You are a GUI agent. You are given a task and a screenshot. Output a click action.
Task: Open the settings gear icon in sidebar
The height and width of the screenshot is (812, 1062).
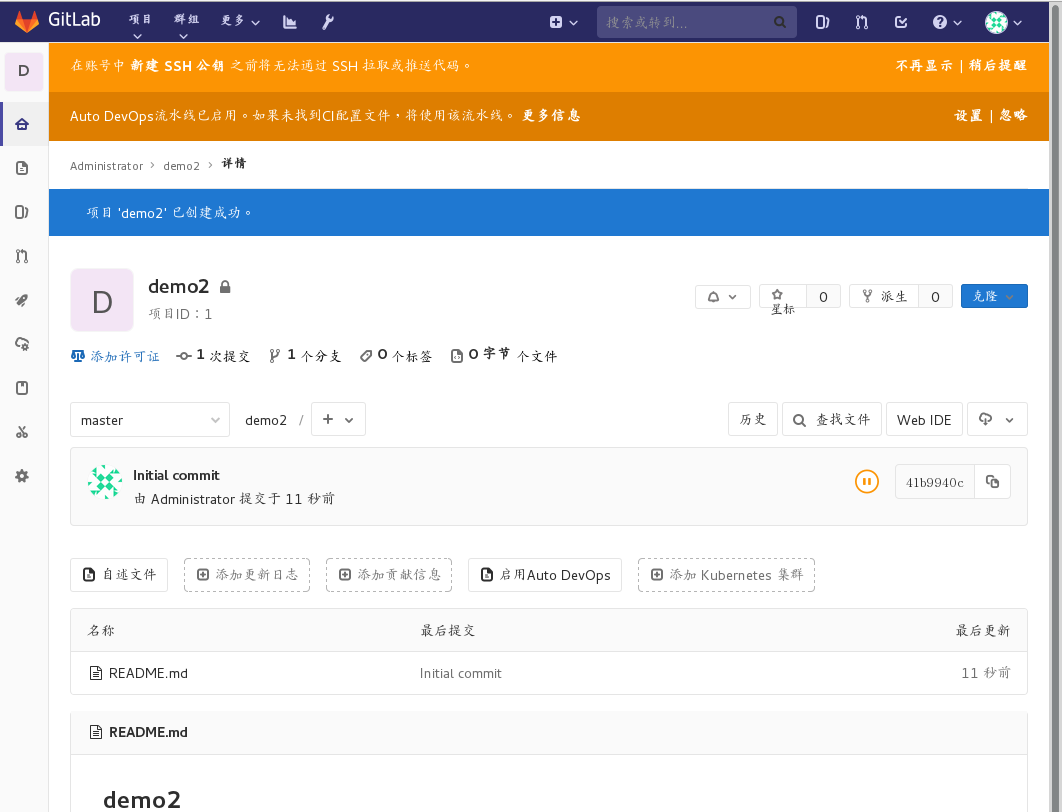(22, 476)
